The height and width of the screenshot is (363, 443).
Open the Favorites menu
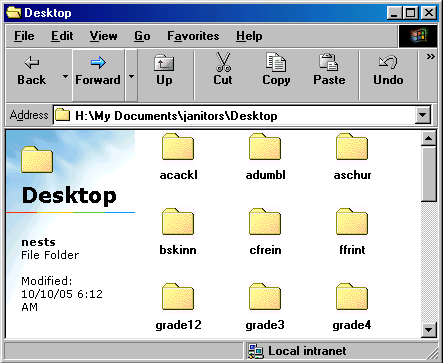tap(193, 36)
